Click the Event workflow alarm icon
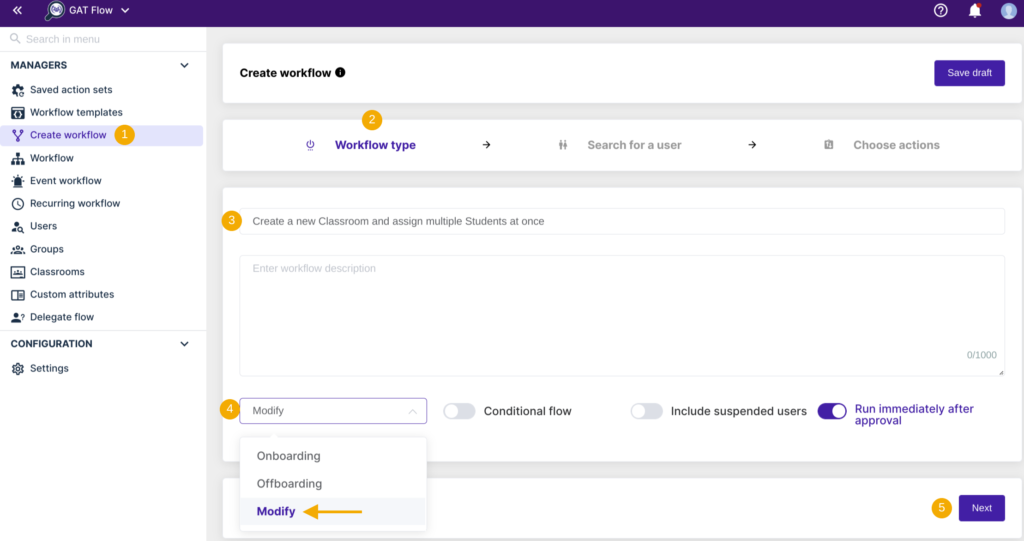 pyautogui.click(x=18, y=181)
